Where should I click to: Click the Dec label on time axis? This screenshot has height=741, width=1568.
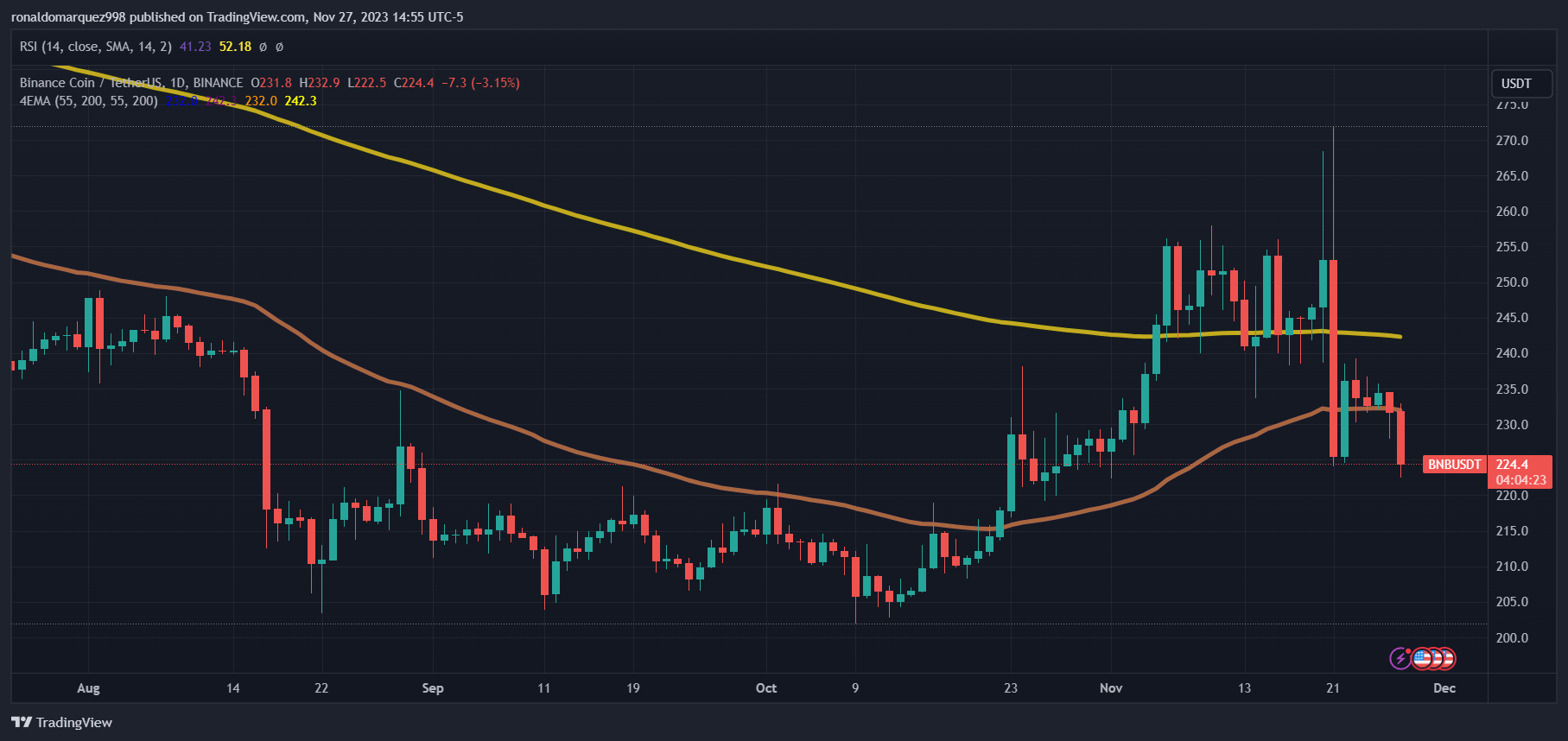(x=1444, y=688)
